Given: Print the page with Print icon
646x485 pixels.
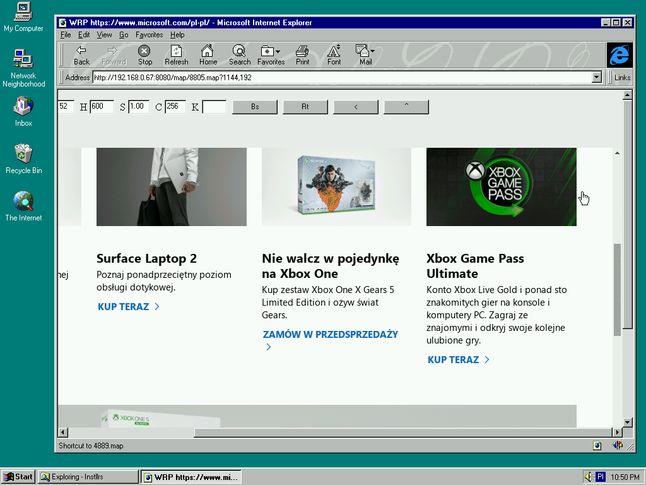Looking at the screenshot, I should (x=302, y=55).
